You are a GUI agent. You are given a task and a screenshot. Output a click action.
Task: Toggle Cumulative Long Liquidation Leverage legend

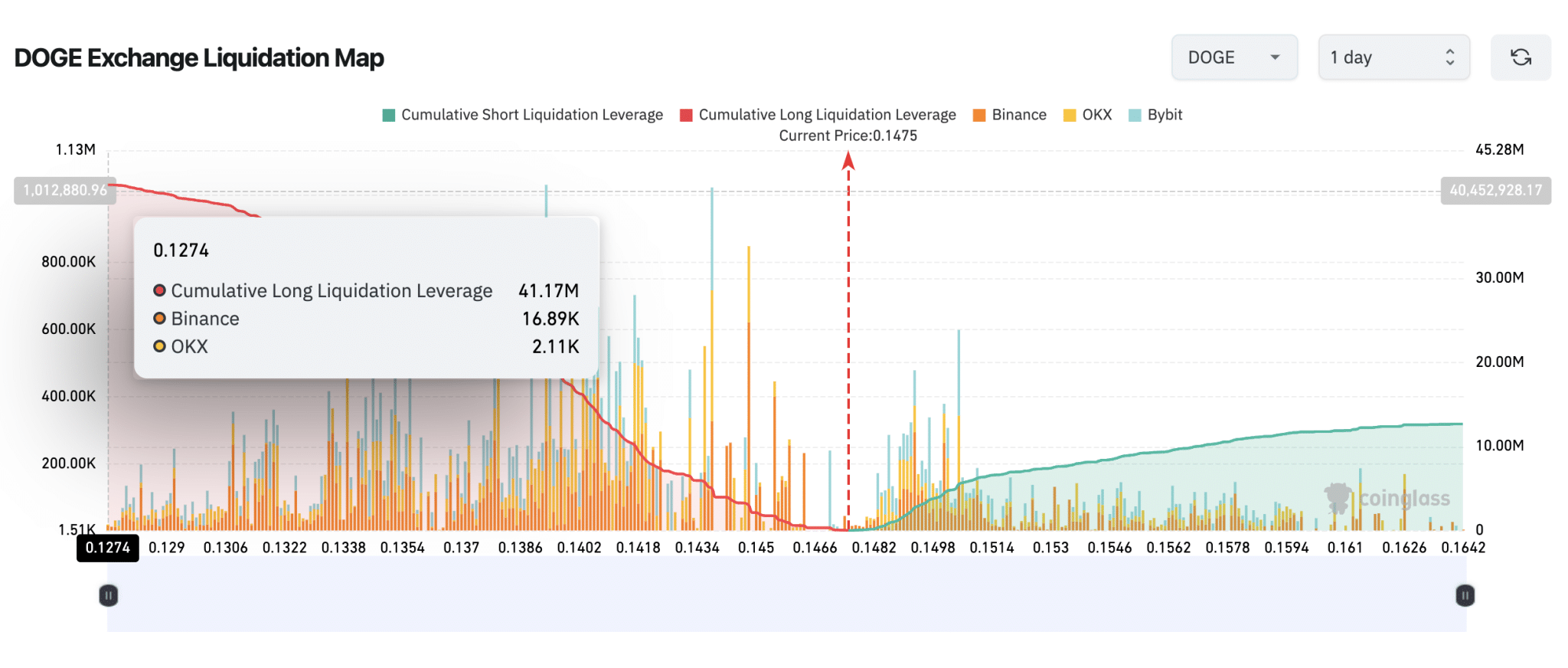(818, 115)
